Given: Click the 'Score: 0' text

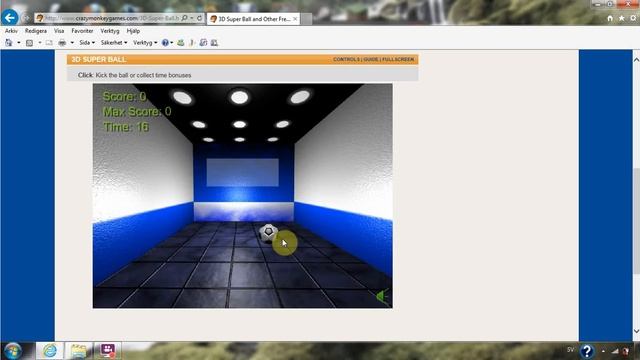Looking at the screenshot, I should point(124,96).
